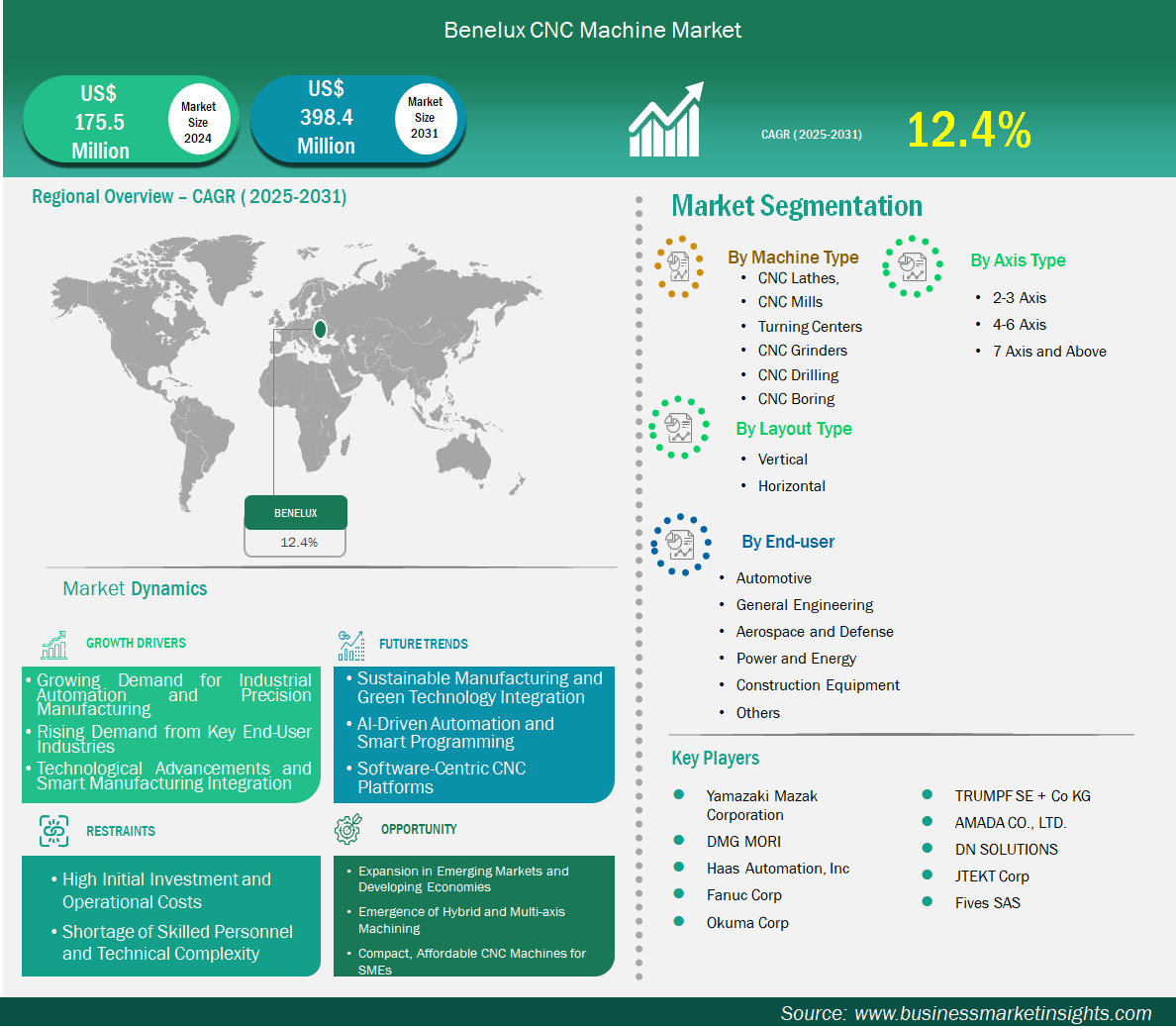Click the bullet beside TRUMPF SE + Co KG
Viewport: 1176px width, 1029px height.
click(928, 794)
